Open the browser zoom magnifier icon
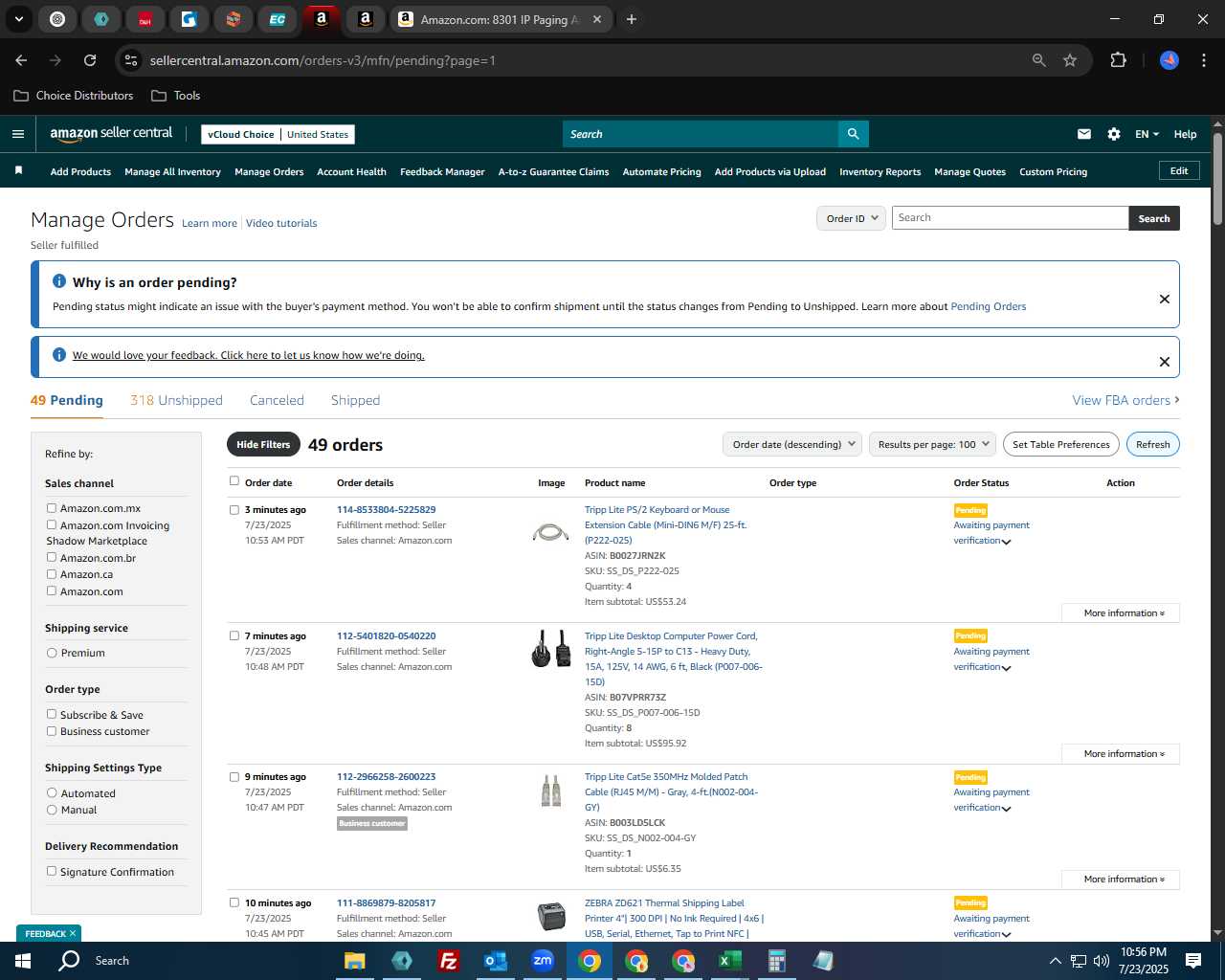The image size is (1225, 980). (1039, 60)
